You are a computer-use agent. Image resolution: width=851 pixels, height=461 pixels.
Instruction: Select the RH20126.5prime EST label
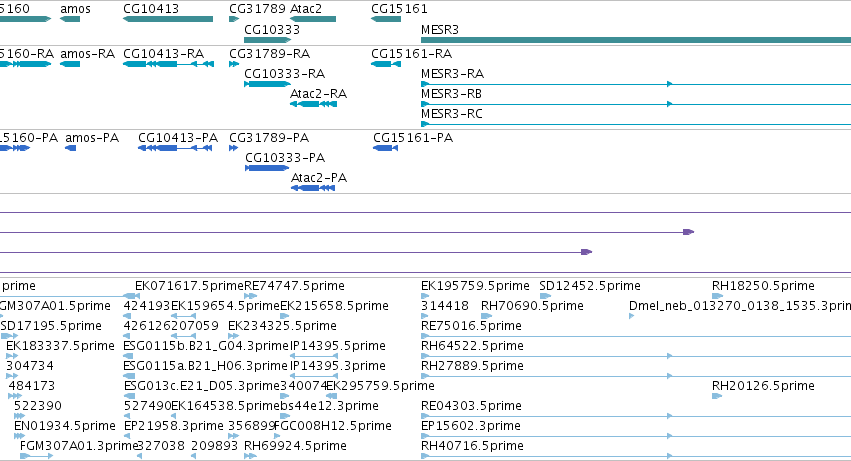tap(764, 387)
